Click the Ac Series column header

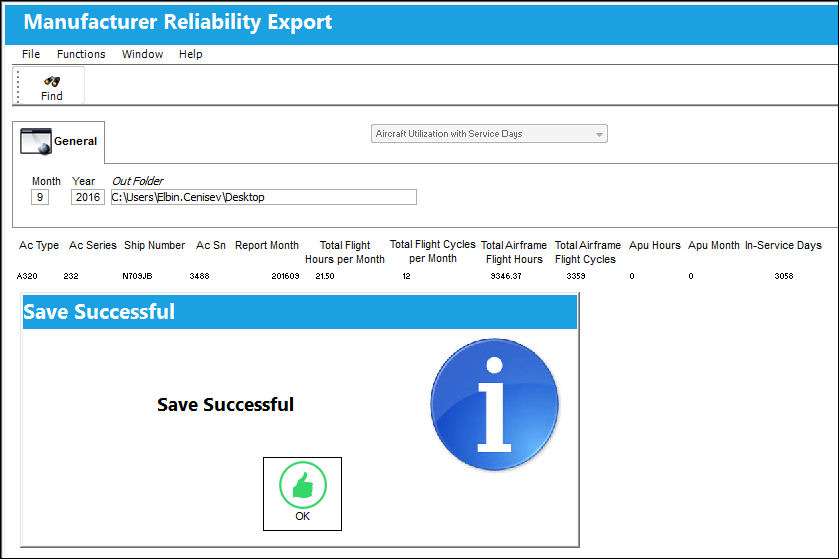[x=93, y=245]
